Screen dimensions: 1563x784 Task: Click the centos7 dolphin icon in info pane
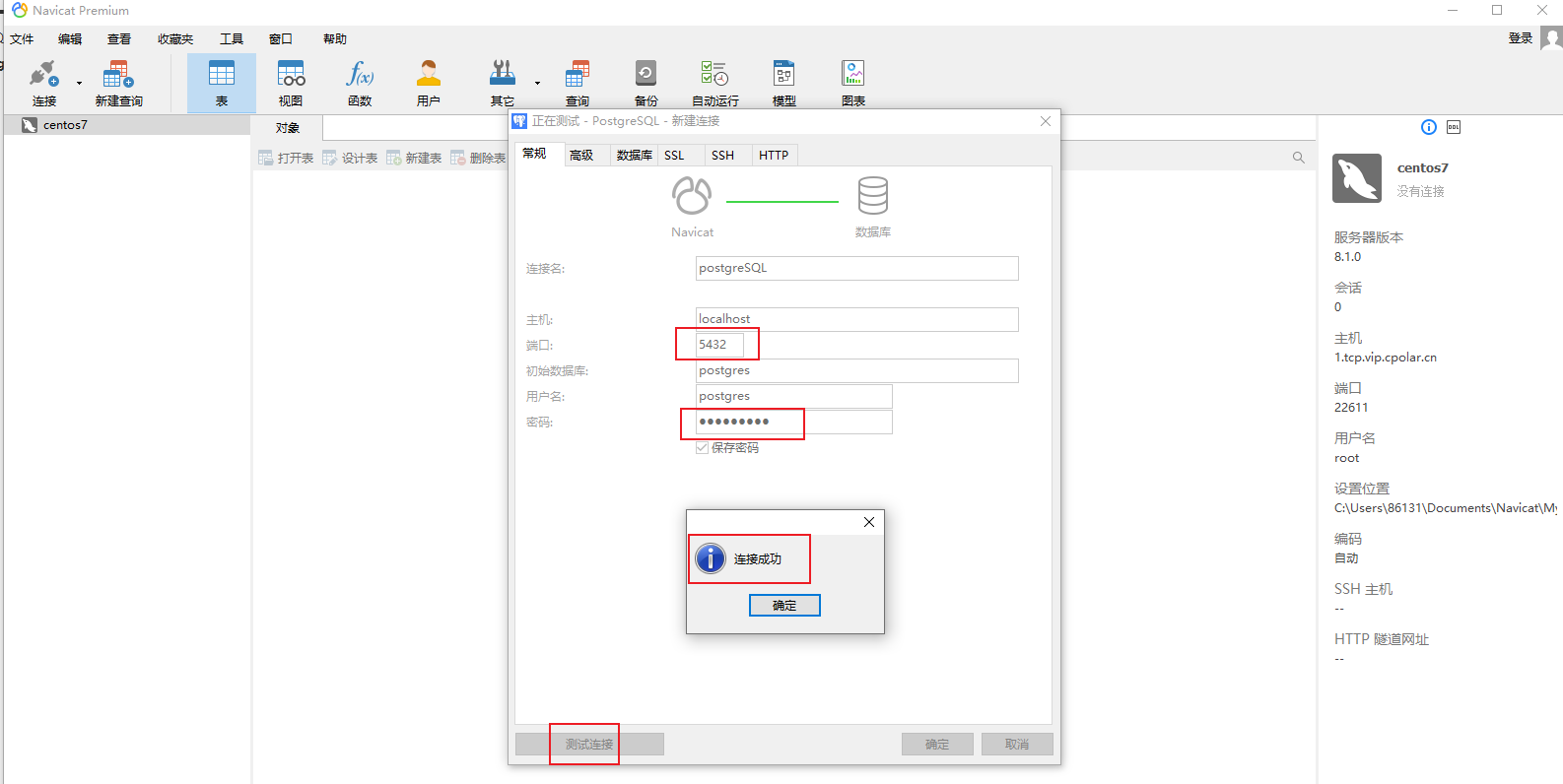(x=1357, y=178)
